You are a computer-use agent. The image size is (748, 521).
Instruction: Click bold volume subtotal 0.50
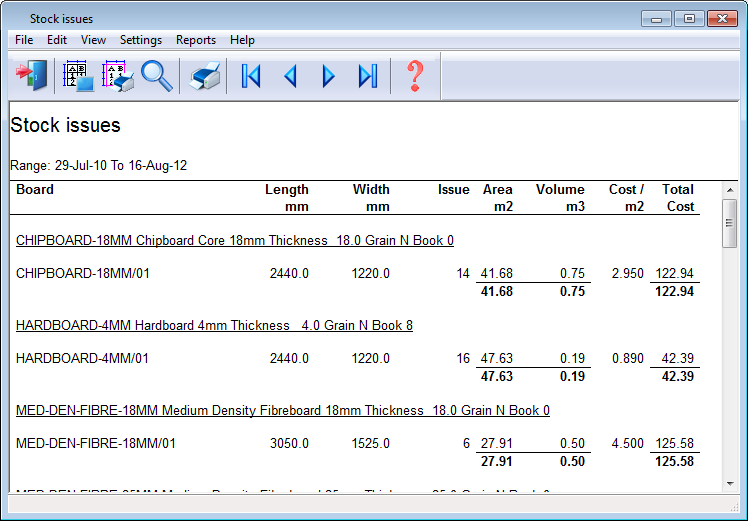tap(572, 461)
